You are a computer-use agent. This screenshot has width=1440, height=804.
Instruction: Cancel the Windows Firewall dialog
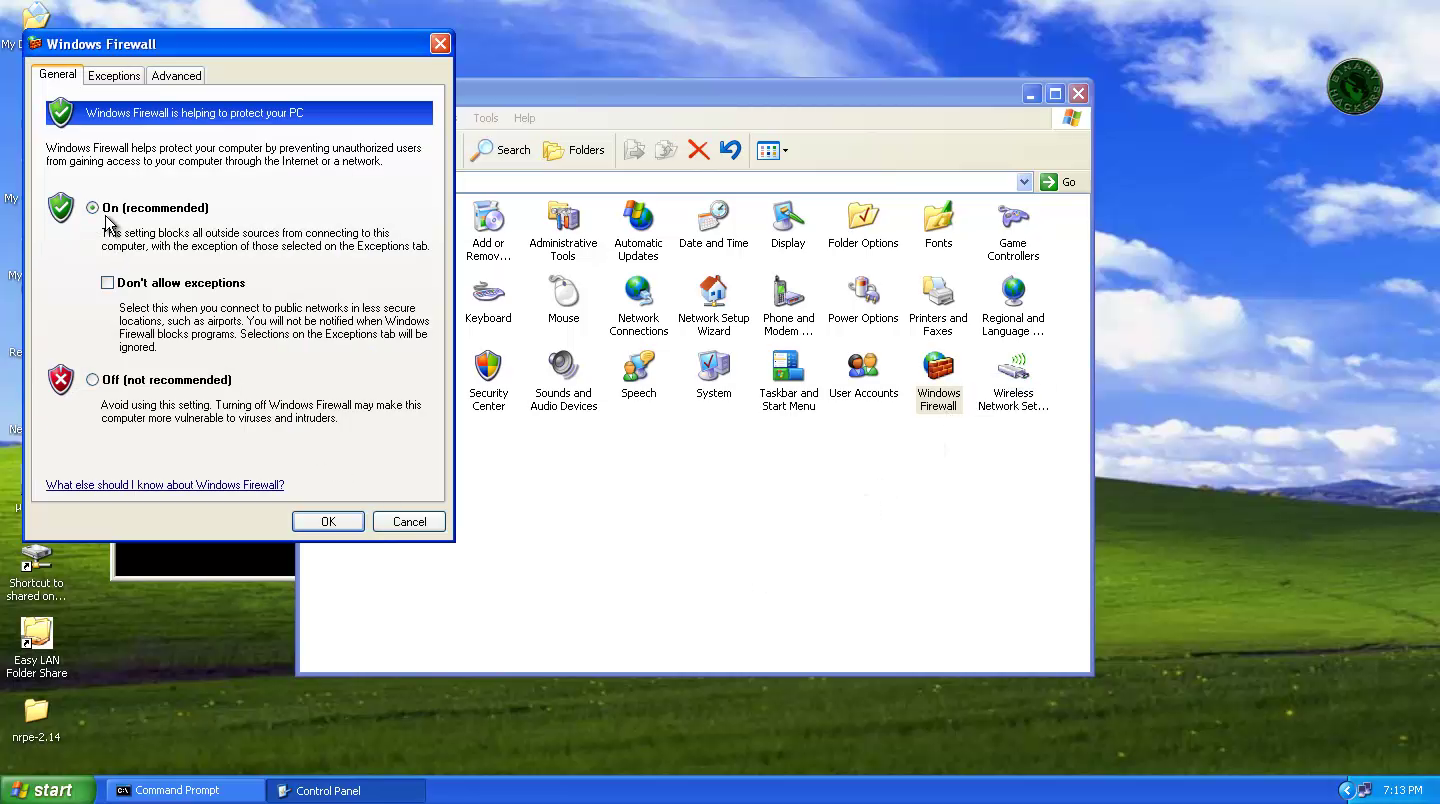click(409, 522)
